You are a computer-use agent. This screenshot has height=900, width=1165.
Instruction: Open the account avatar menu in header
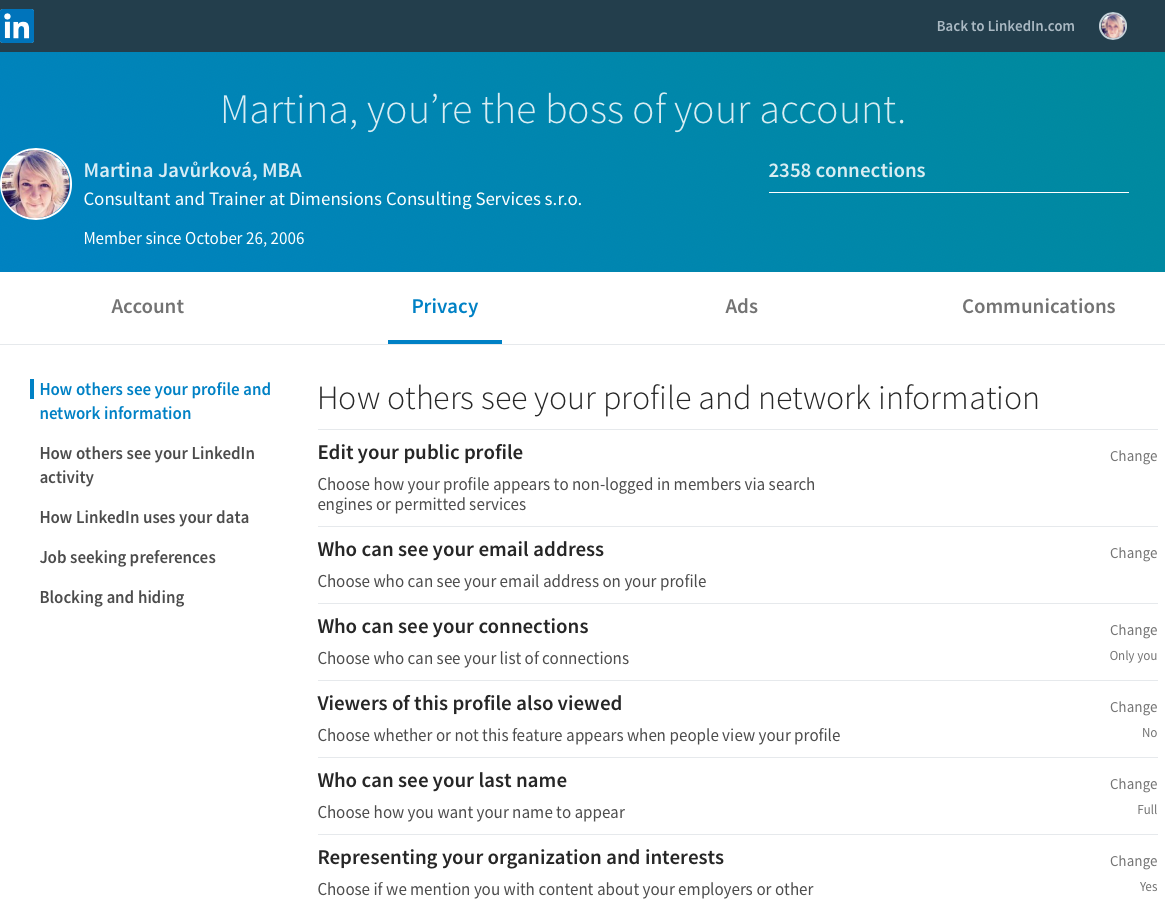click(1112, 26)
